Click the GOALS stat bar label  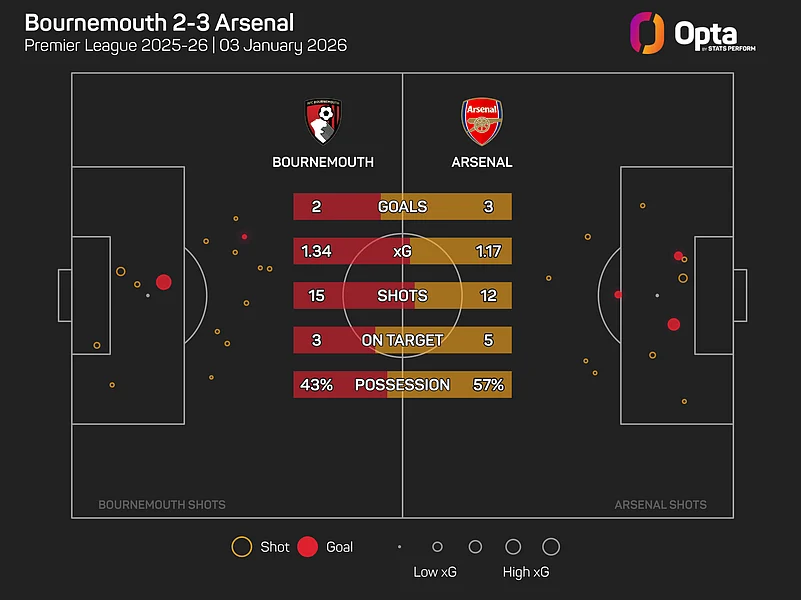[x=402, y=207]
